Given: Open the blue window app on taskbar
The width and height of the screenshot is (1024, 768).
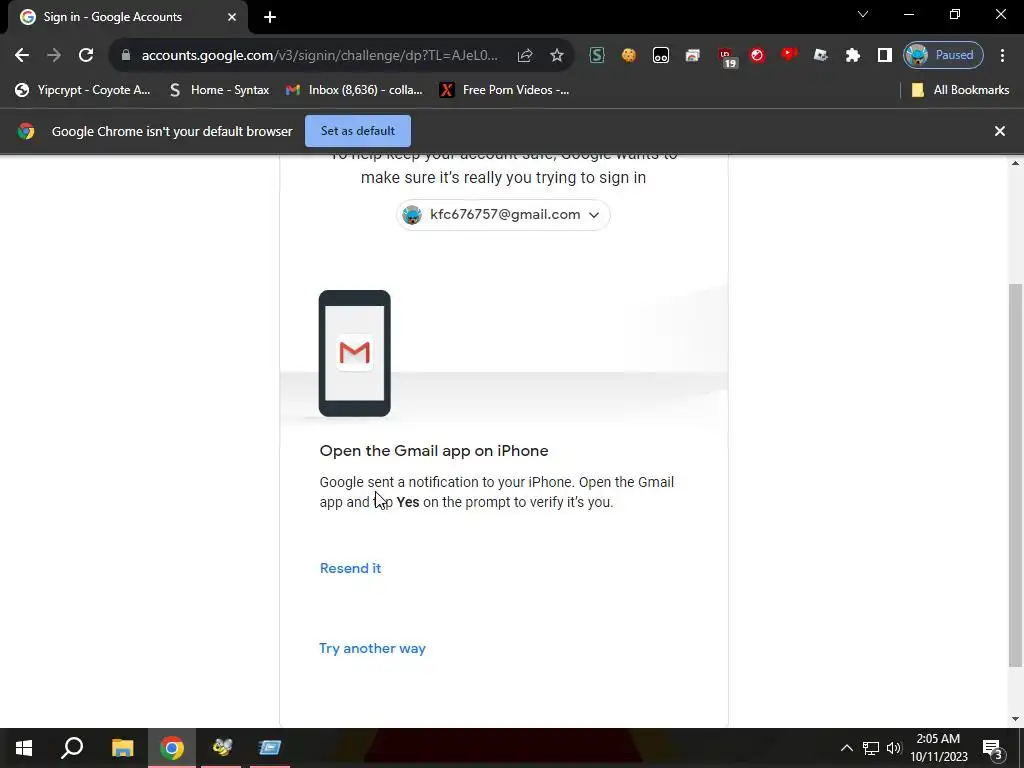Looking at the screenshot, I should [x=270, y=748].
